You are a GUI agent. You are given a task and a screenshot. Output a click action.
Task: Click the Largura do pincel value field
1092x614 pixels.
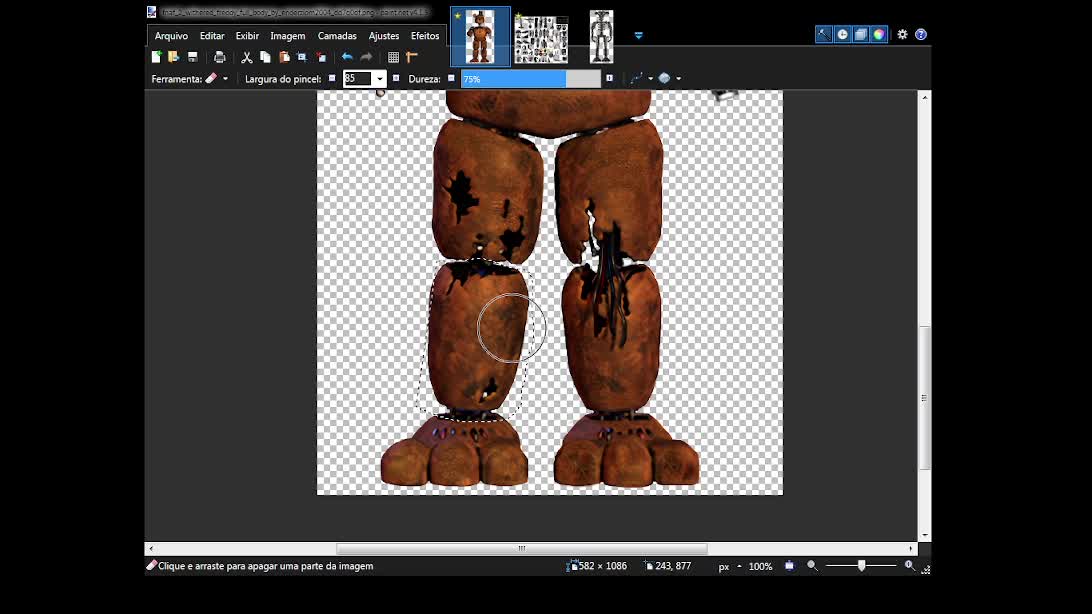coord(358,79)
